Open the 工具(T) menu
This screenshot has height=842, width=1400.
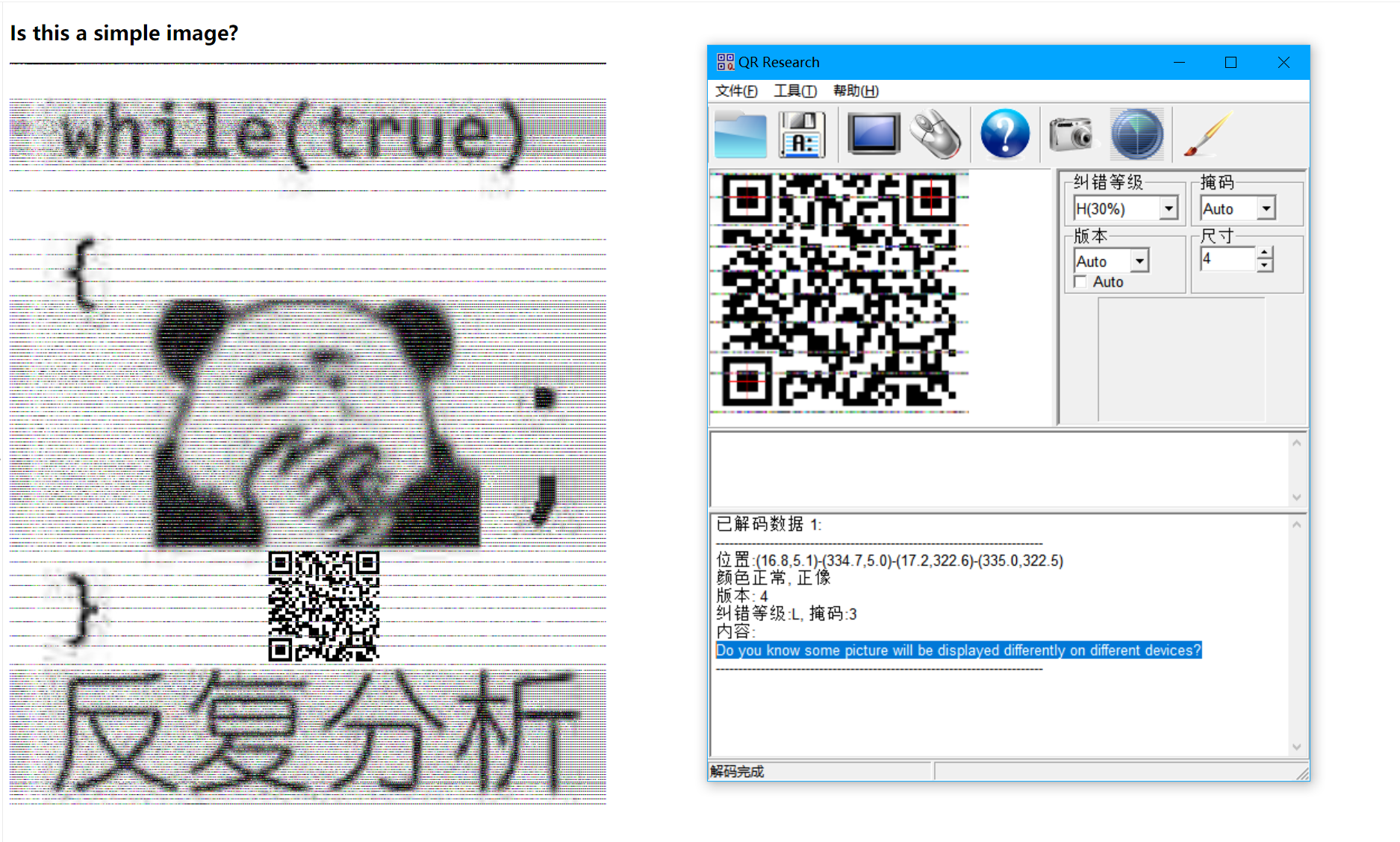pyautogui.click(x=795, y=91)
